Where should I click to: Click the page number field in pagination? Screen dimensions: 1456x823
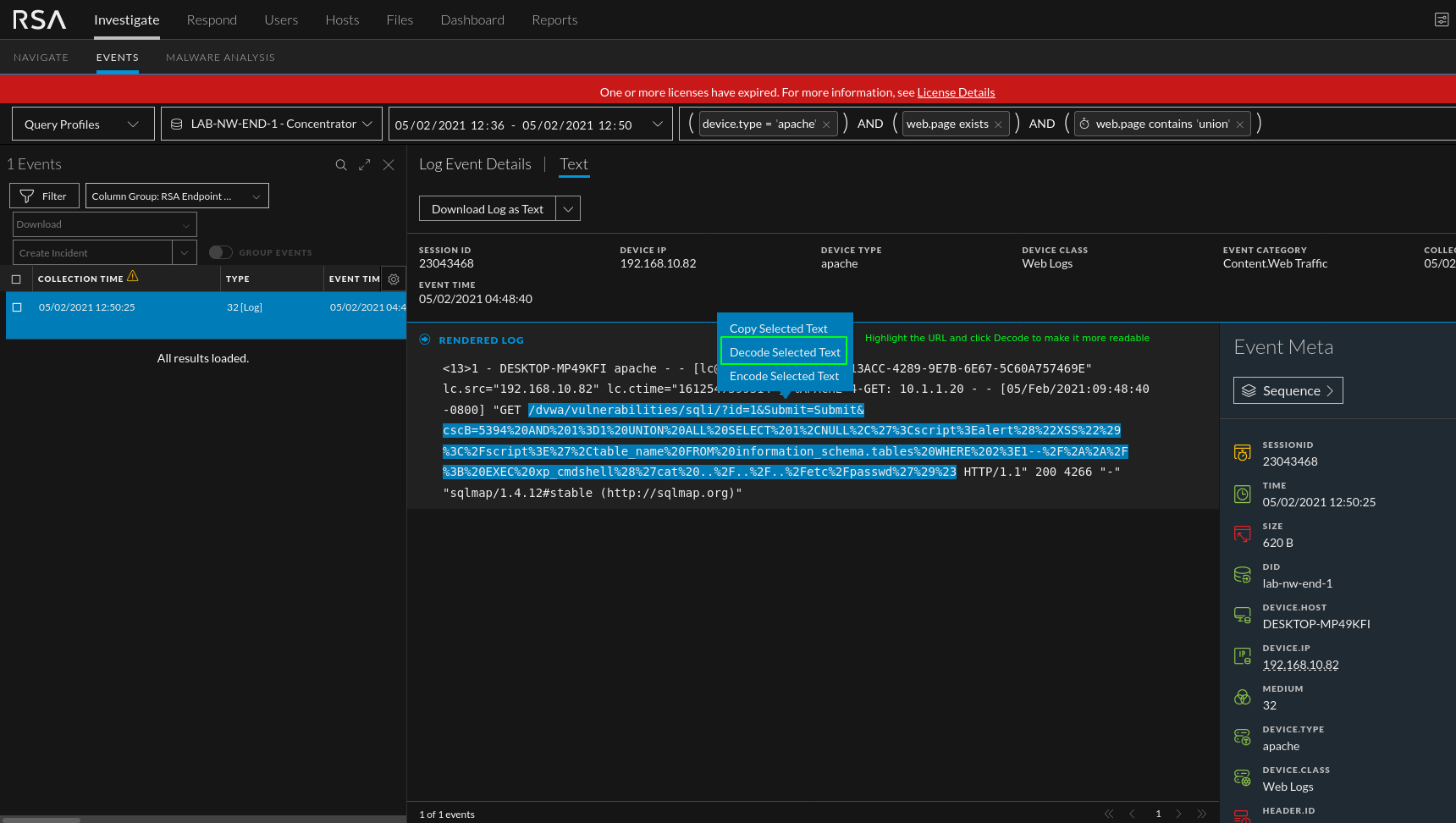tap(1158, 814)
